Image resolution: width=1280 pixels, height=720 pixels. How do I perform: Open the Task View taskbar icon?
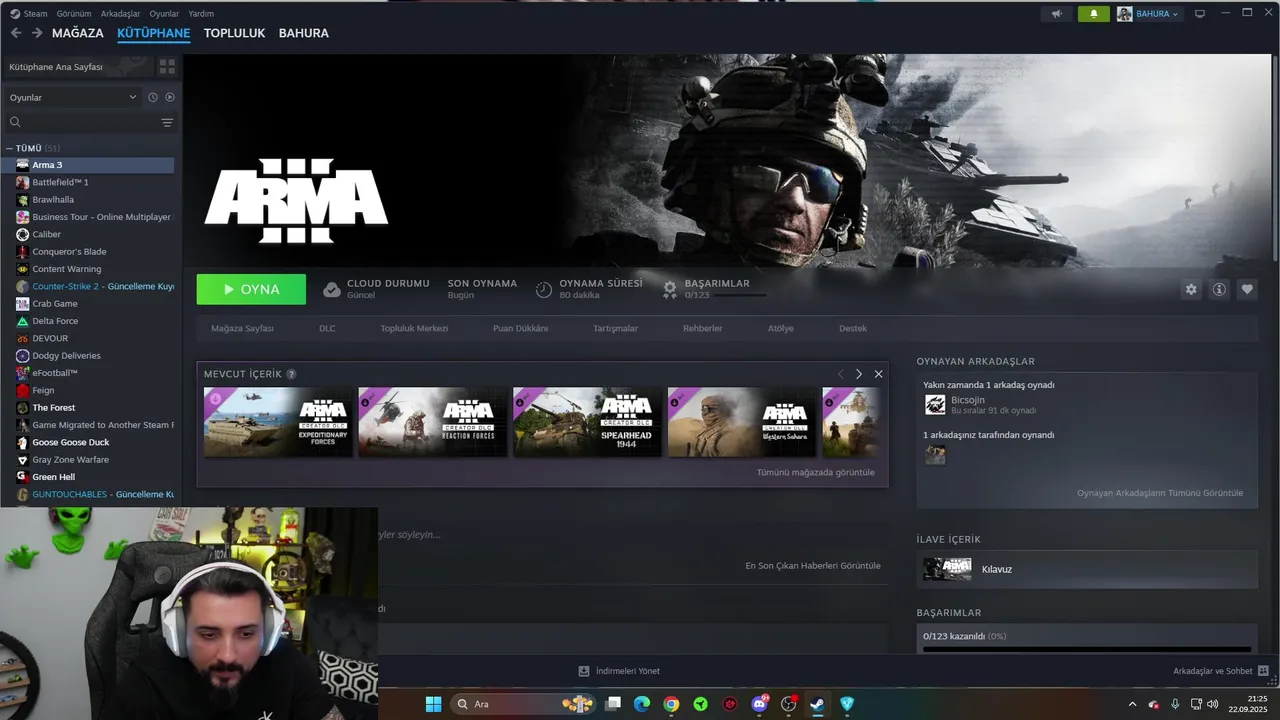point(613,704)
